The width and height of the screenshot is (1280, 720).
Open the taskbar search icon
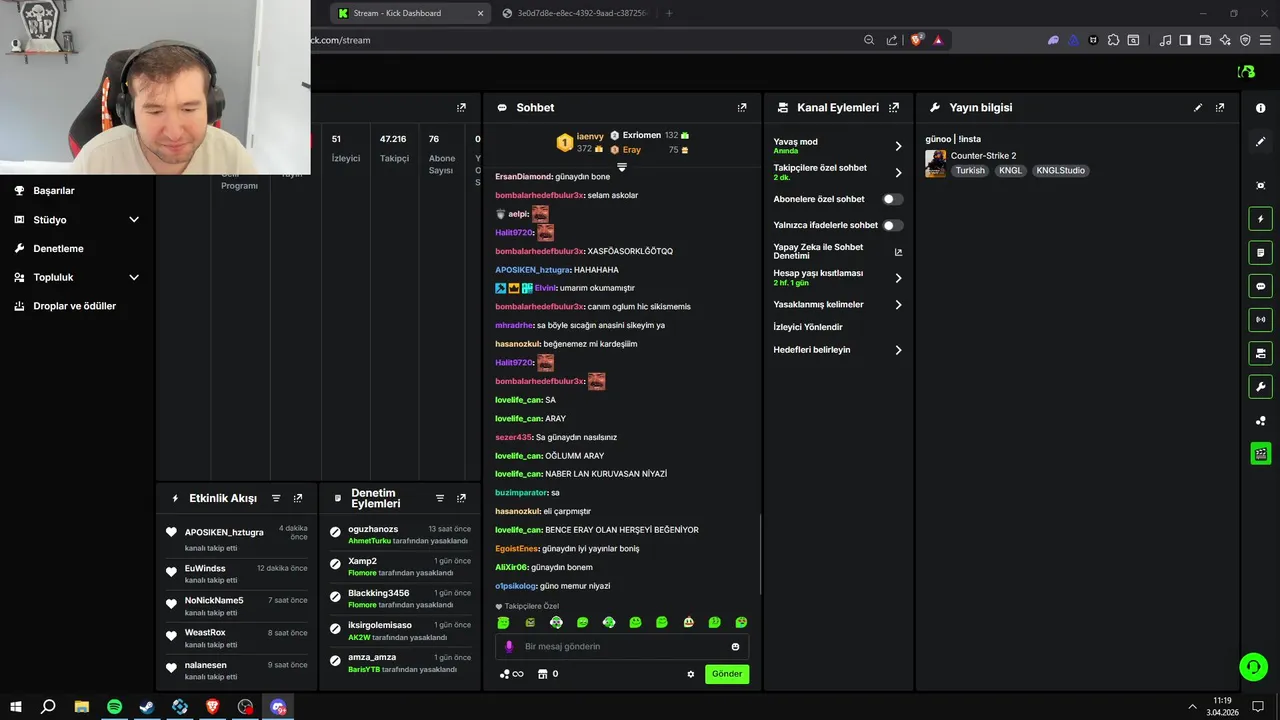tap(48, 707)
